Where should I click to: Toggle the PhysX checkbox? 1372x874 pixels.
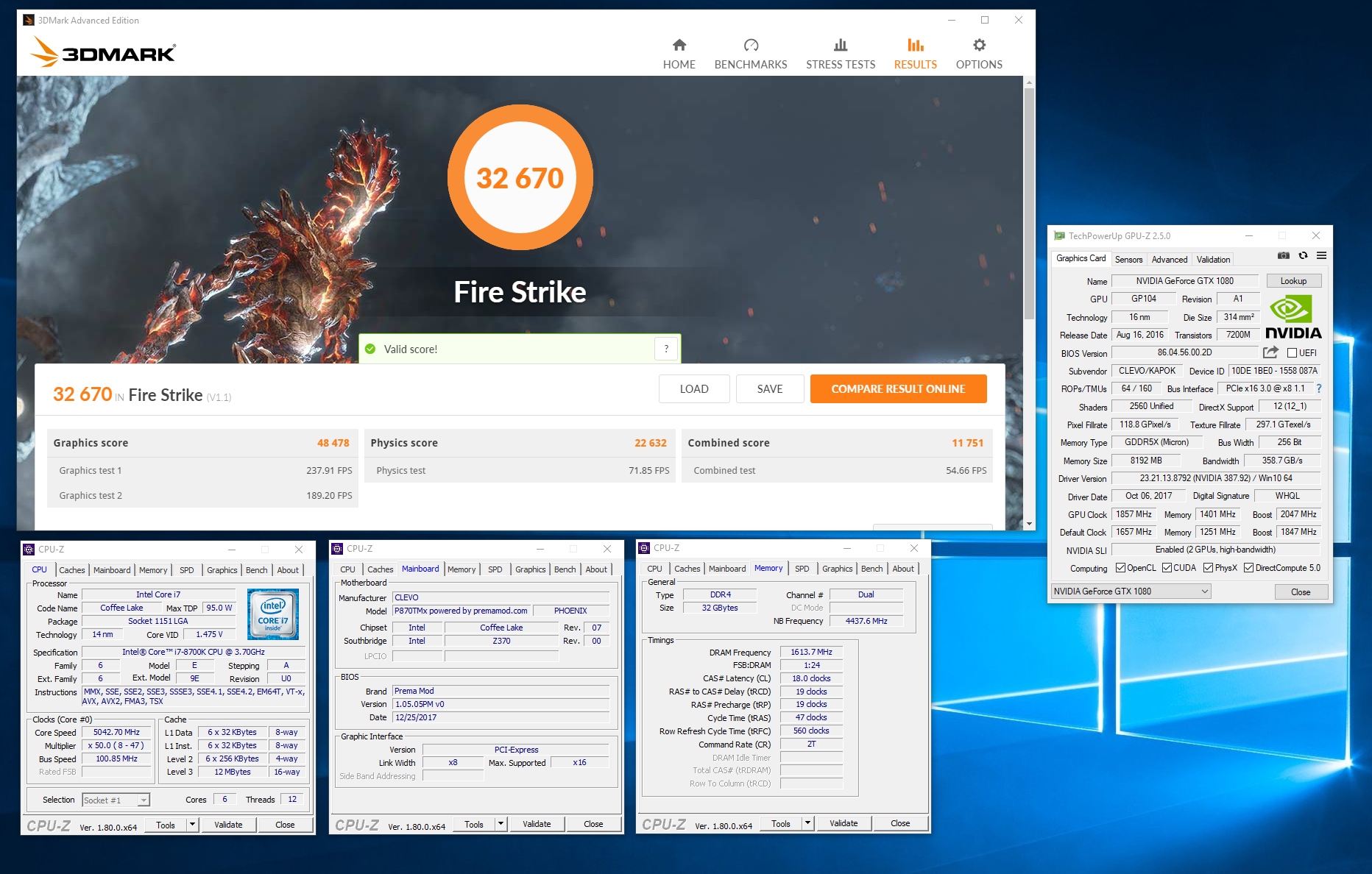[x=1208, y=568]
